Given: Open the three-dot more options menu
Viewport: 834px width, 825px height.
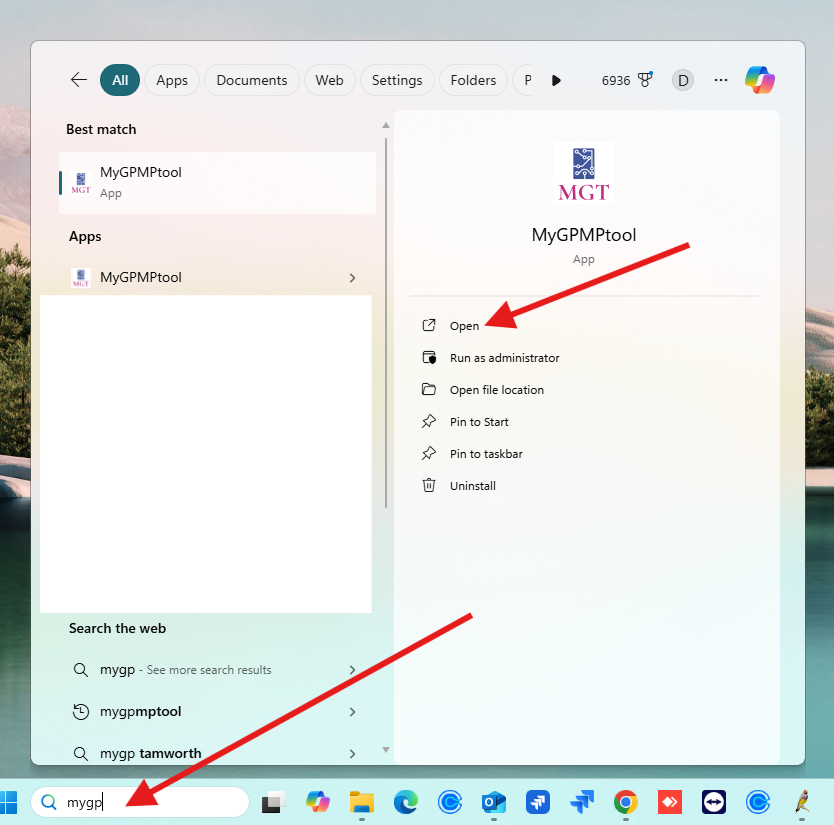Looking at the screenshot, I should 721,80.
